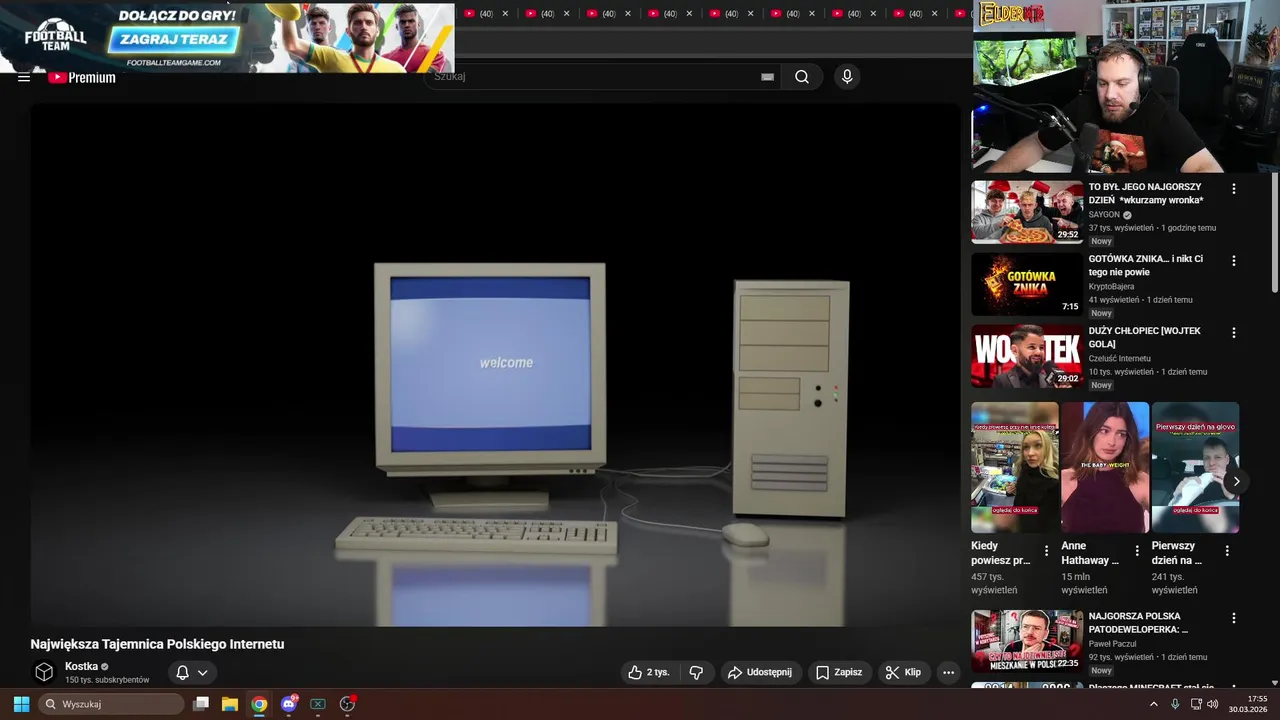Click the magnifier search button
The width and height of the screenshot is (1280, 720).
(x=802, y=77)
